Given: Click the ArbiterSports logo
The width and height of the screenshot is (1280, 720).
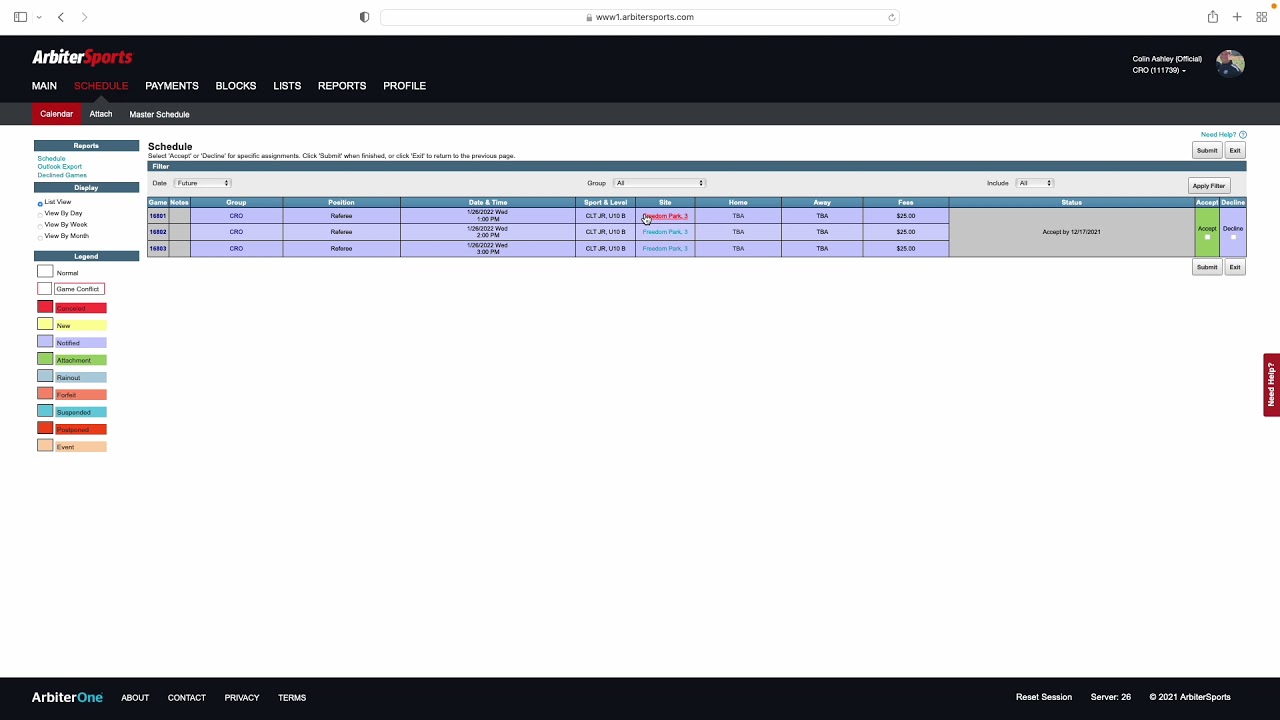Looking at the screenshot, I should pos(82,57).
